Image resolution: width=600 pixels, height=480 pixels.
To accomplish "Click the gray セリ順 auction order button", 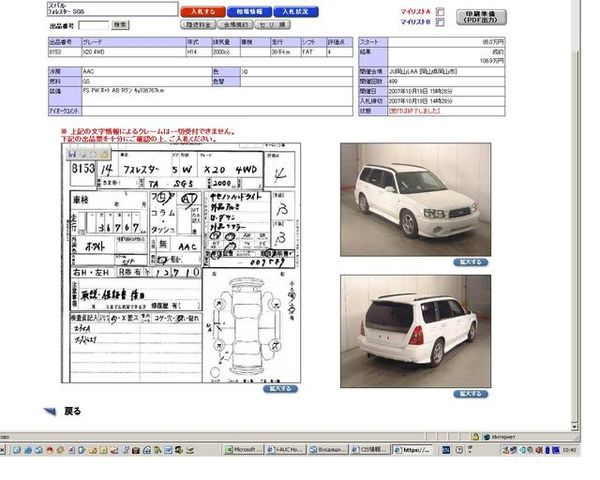I will coord(272,25).
